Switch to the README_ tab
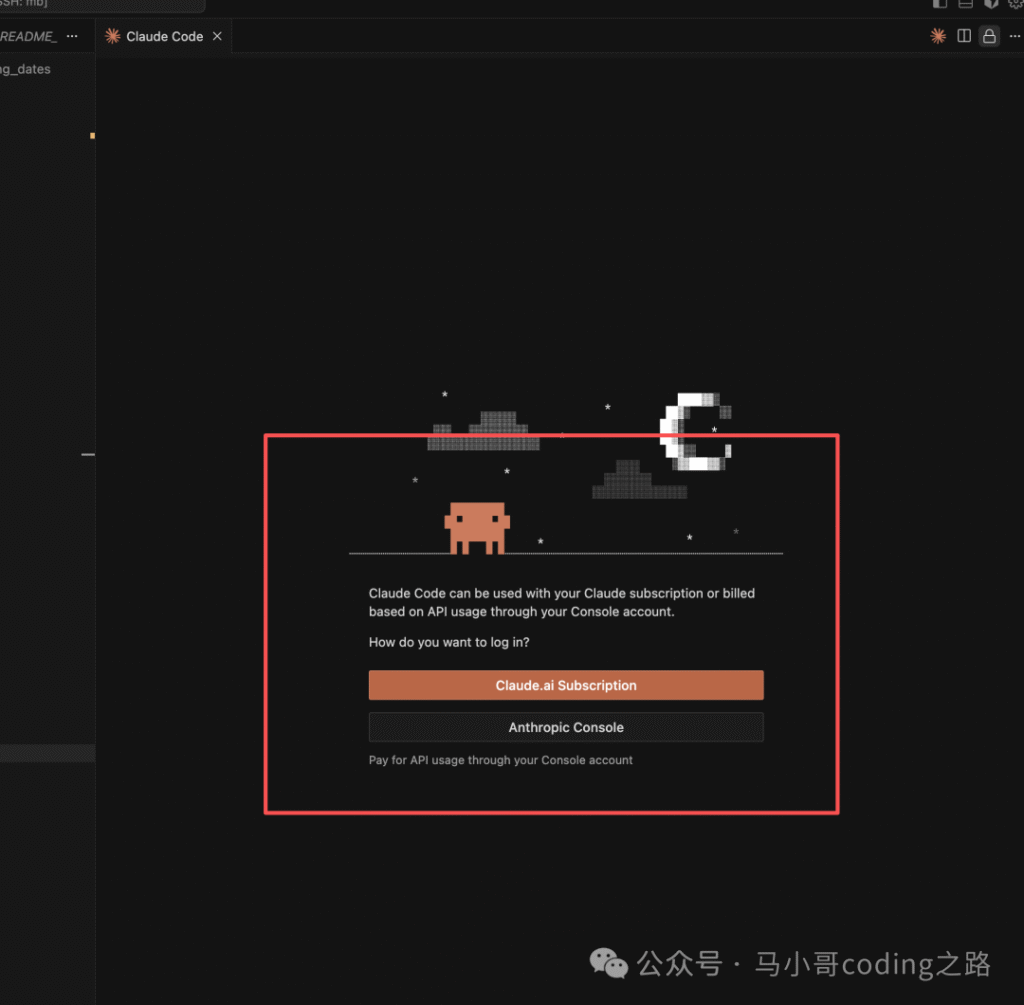The height and width of the screenshot is (1005, 1024). point(28,36)
